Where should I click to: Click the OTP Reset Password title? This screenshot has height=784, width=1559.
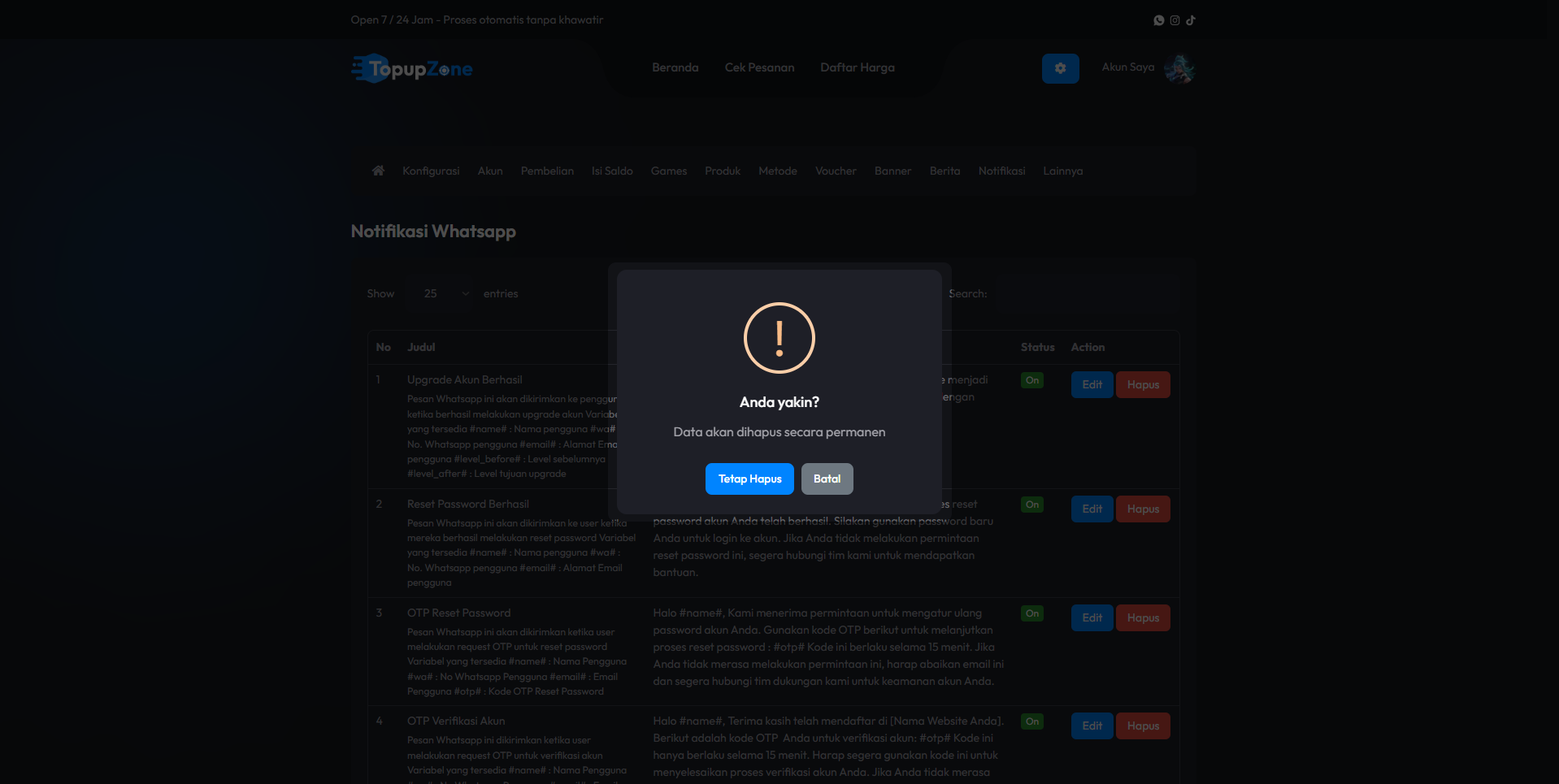(x=458, y=613)
